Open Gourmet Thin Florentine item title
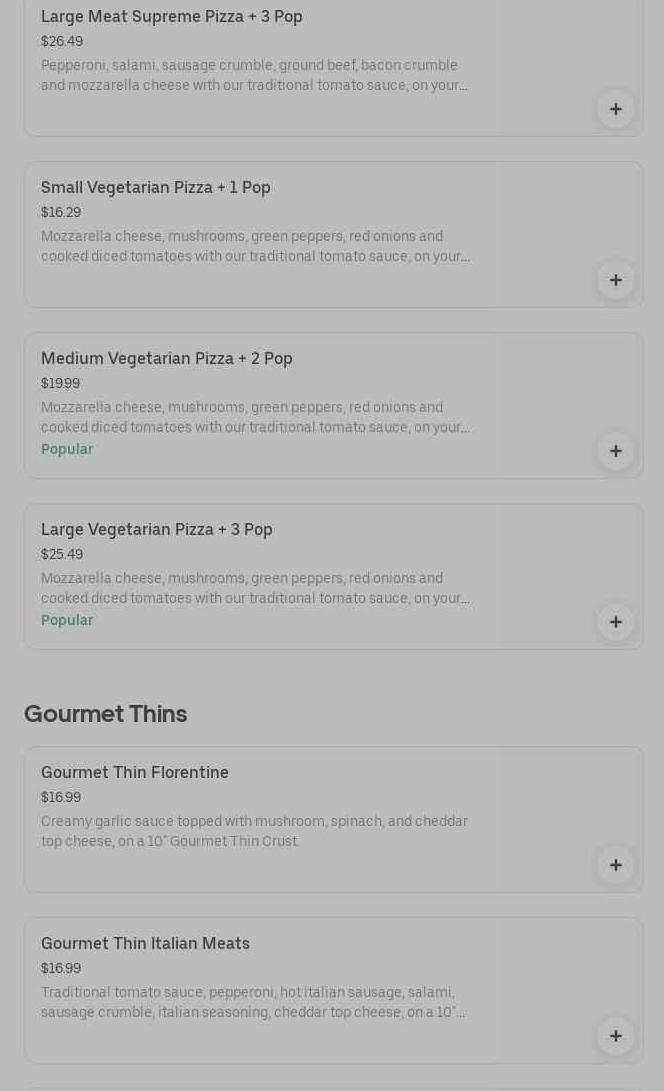 [x=134, y=772]
